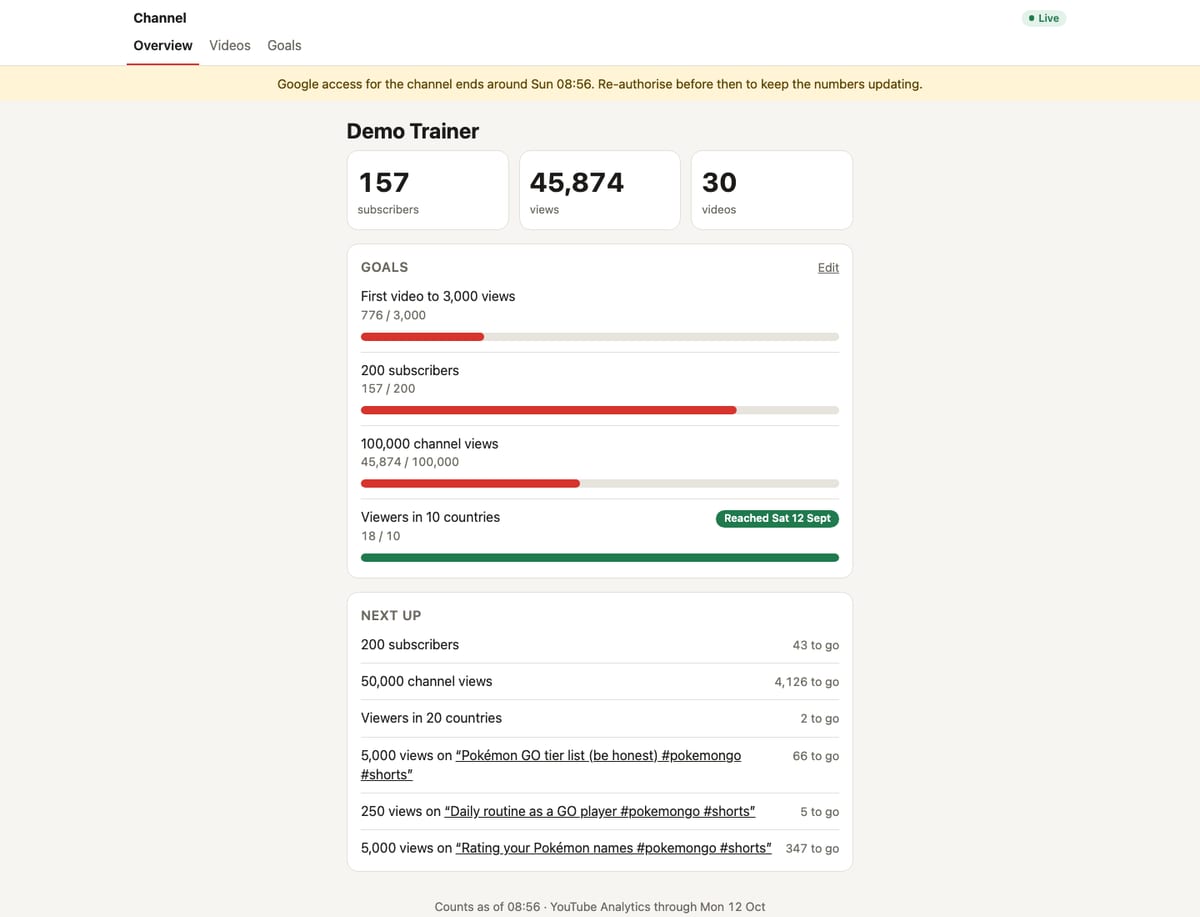Click the 45,874 / 100,000 progress value
The image size is (1200, 917).
[x=410, y=462]
